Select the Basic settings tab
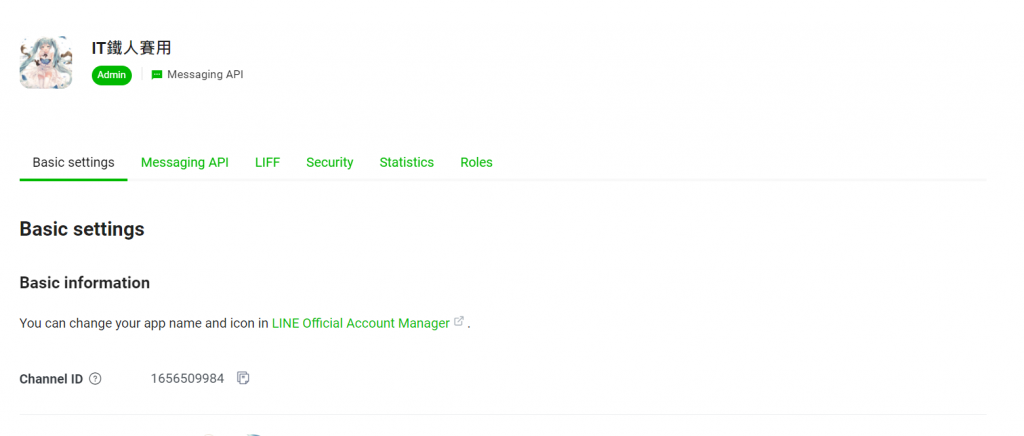This screenshot has width=1024, height=436. [74, 163]
